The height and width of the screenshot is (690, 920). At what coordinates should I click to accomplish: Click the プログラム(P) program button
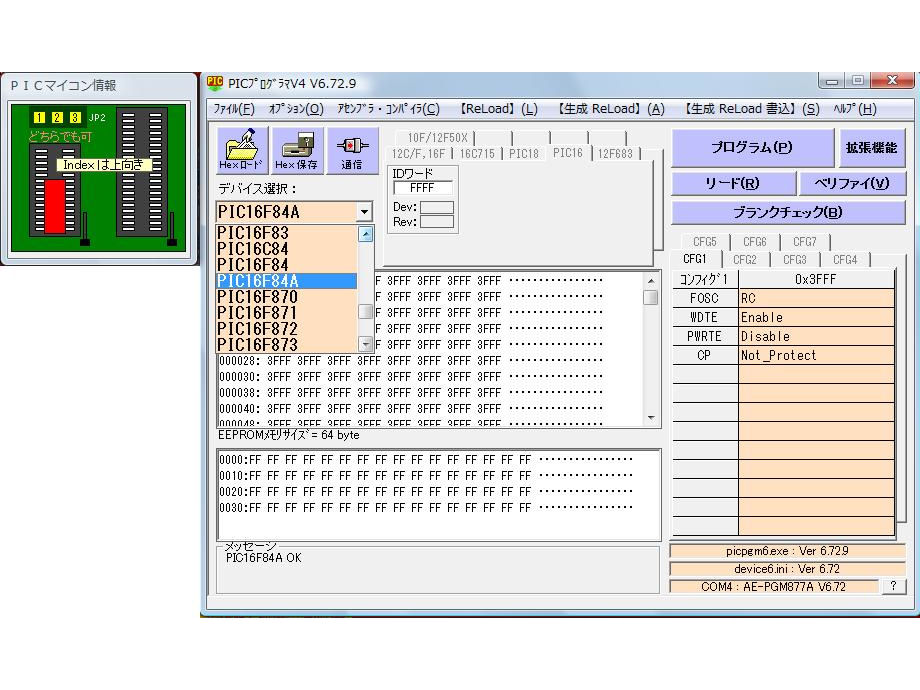752,147
